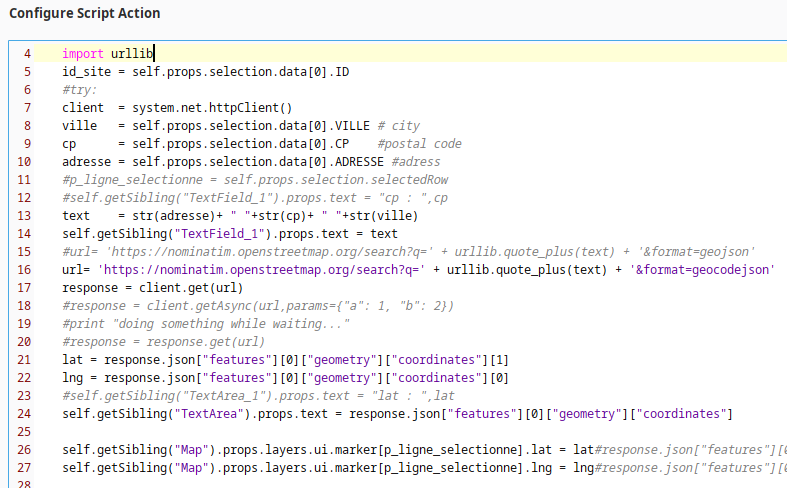Click 'client = system.net.httpClient()' line

(177, 108)
